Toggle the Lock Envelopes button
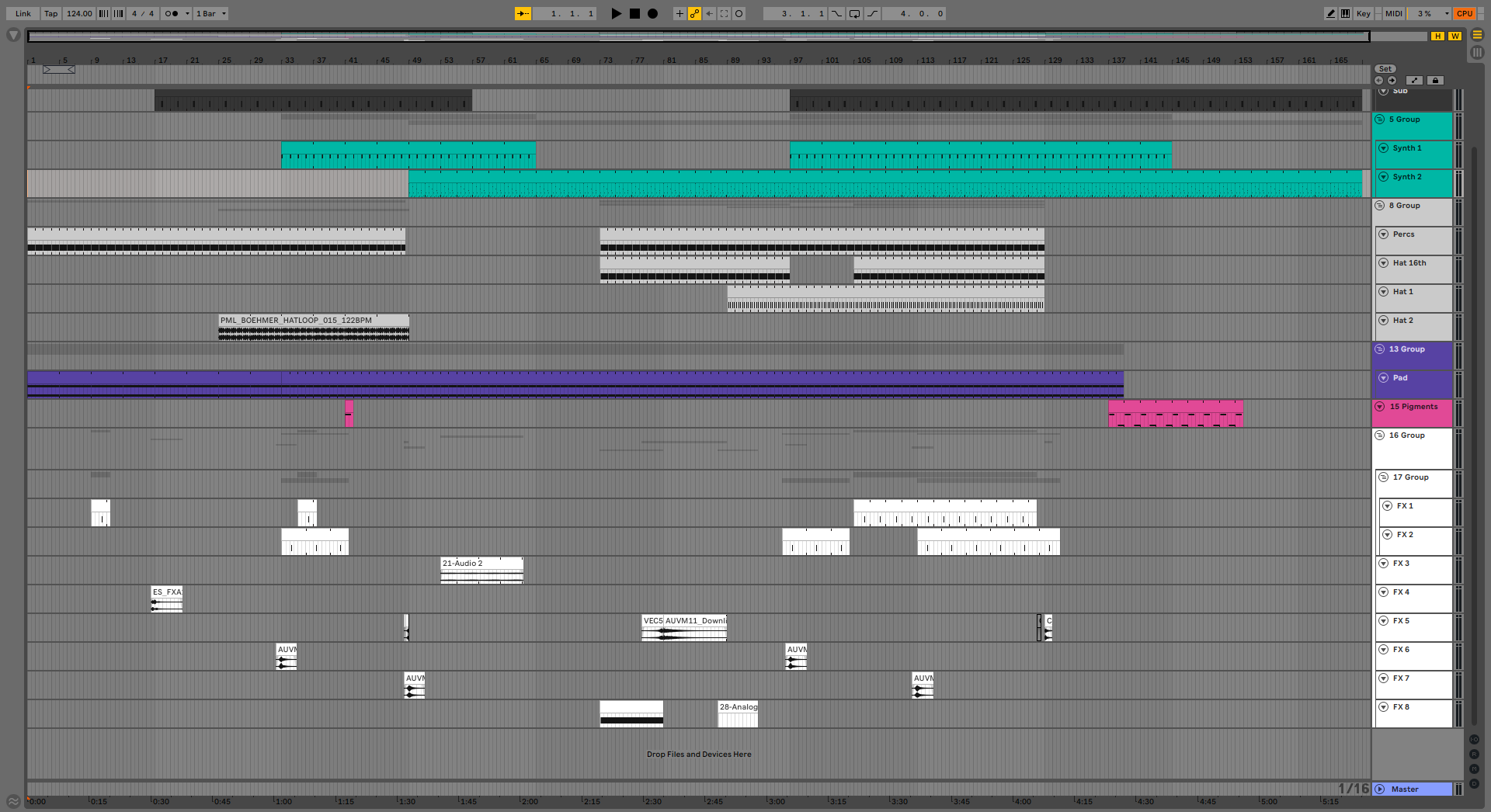Image resolution: width=1491 pixels, height=812 pixels. tap(1435, 80)
